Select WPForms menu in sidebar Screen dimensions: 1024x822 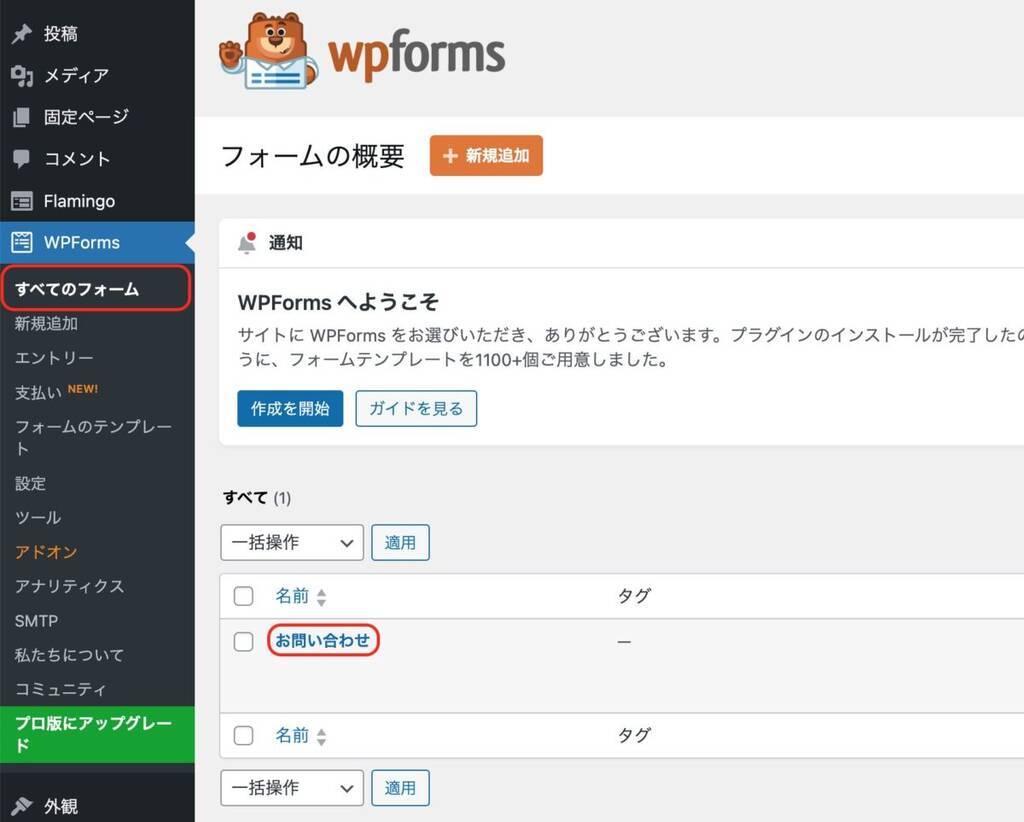97,242
